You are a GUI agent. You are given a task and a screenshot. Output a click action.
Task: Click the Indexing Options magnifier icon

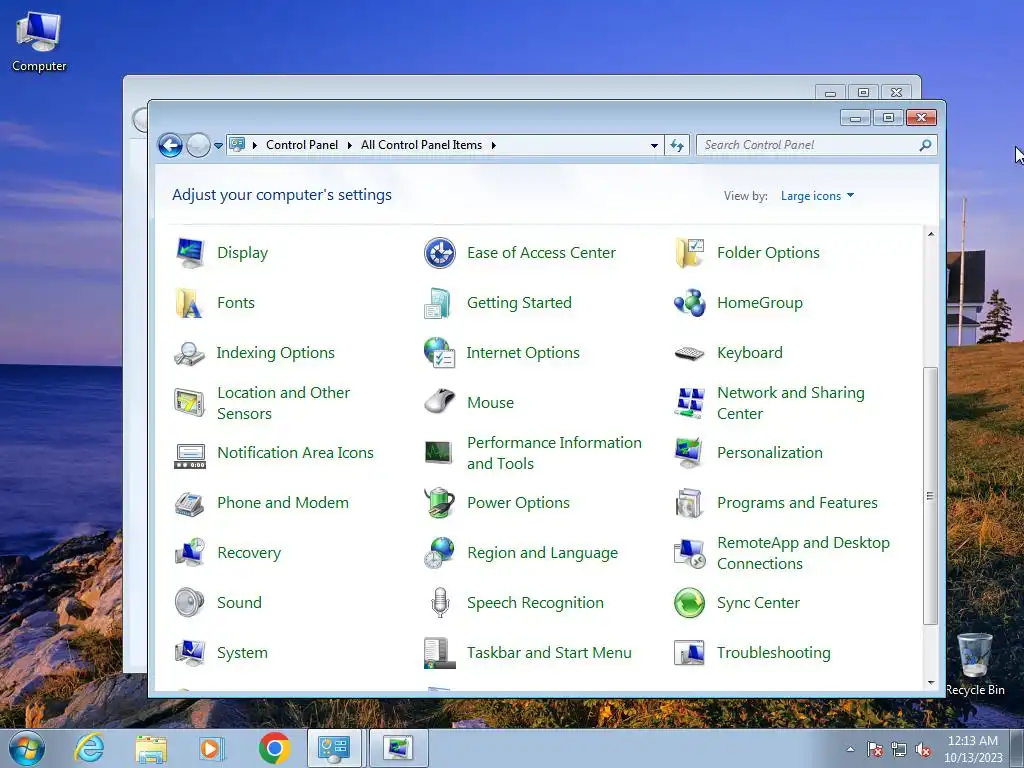tap(190, 353)
